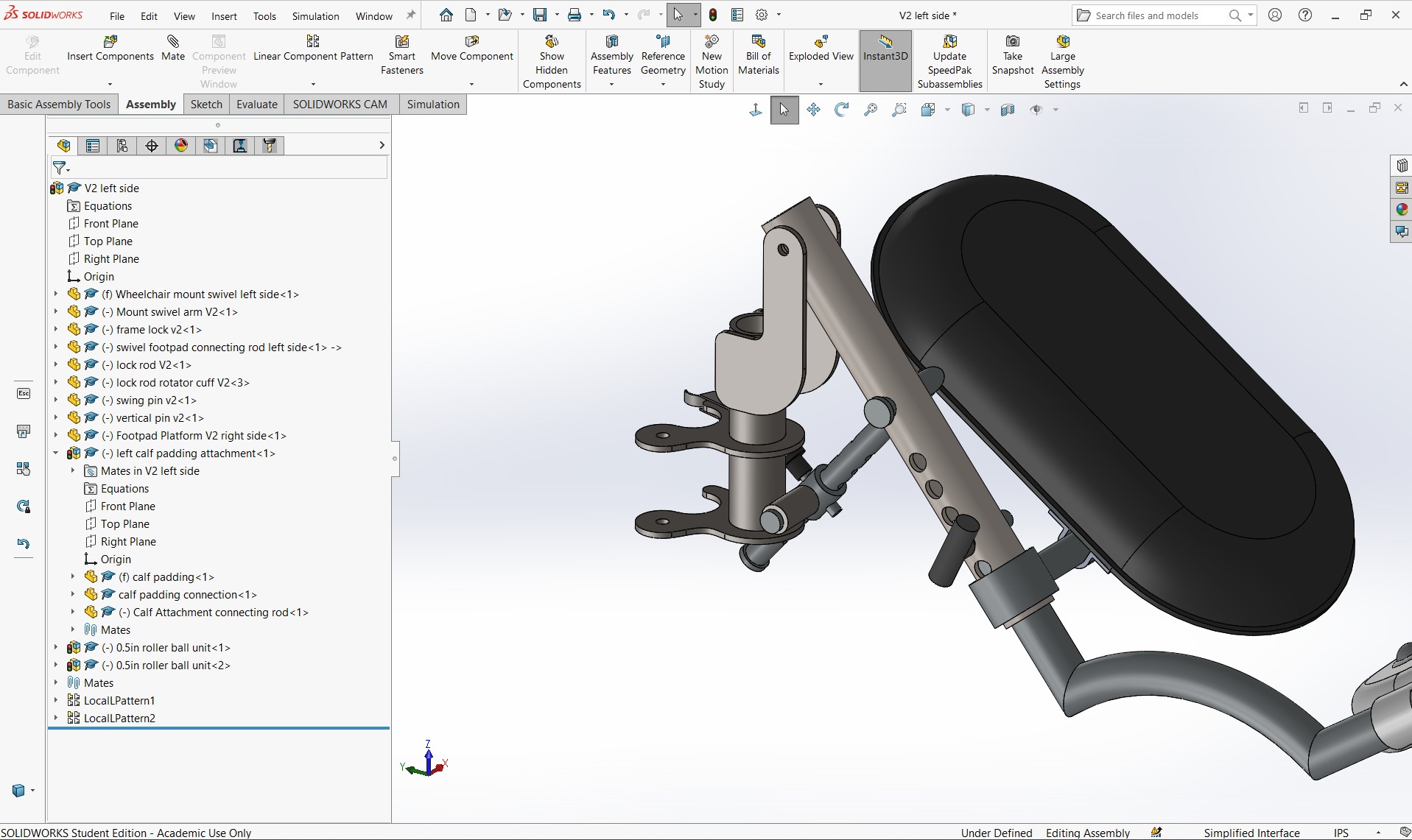
Task: Switch to SOLIDWORKS CAM tab
Action: click(340, 105)
